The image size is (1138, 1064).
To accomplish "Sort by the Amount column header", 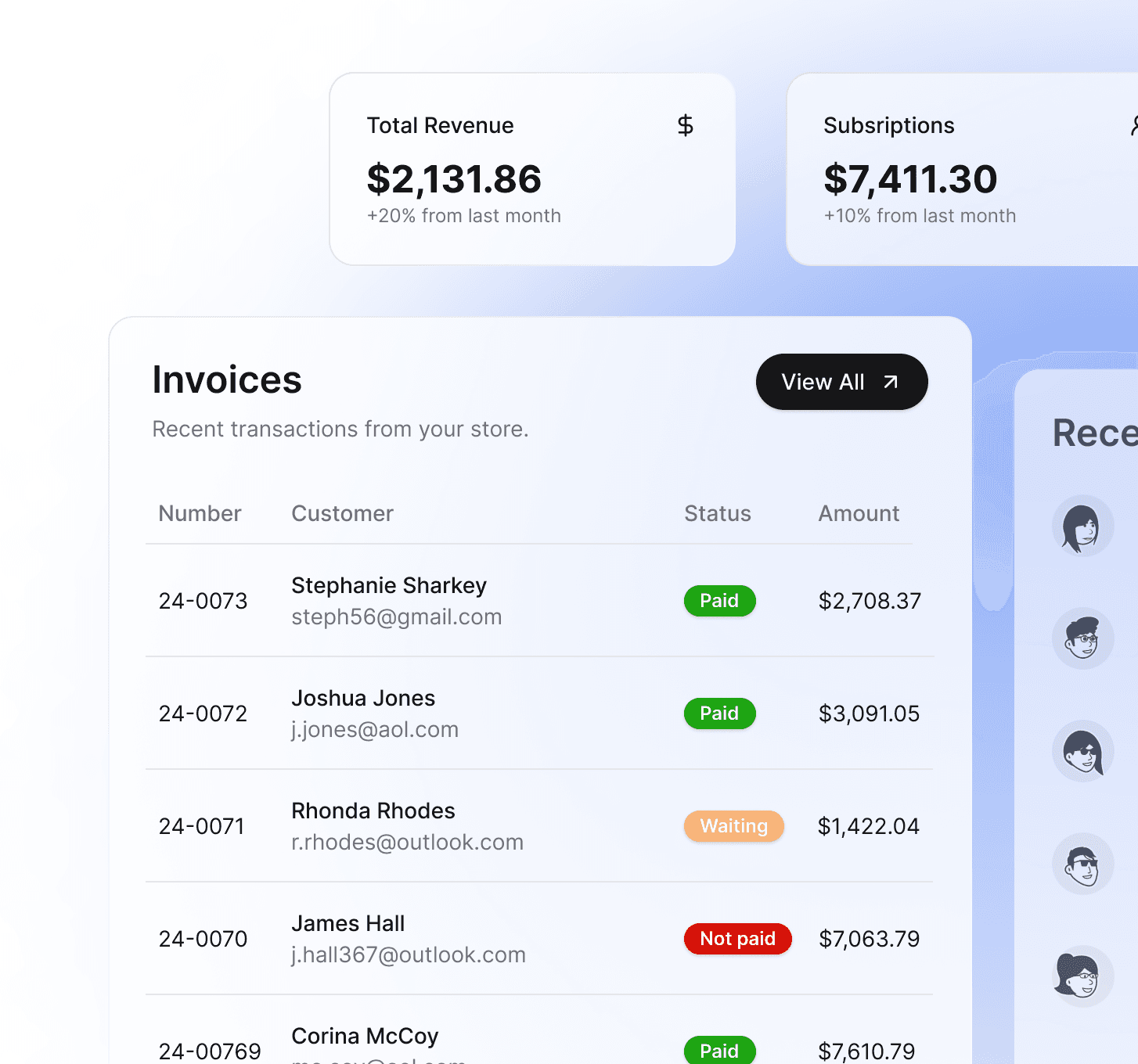I will pyautogui.click(x=859, y=513).
